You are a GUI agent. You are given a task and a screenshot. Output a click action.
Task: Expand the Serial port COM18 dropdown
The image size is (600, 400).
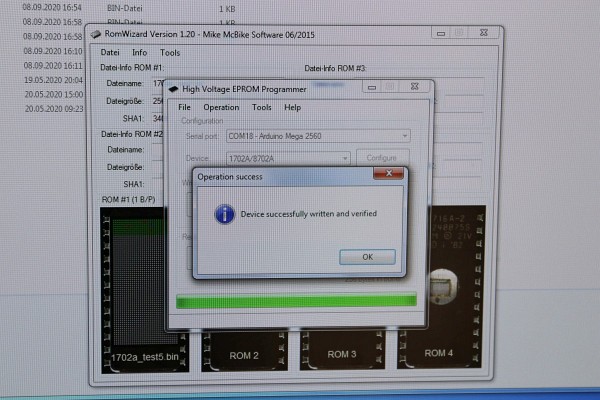point(404,136)
